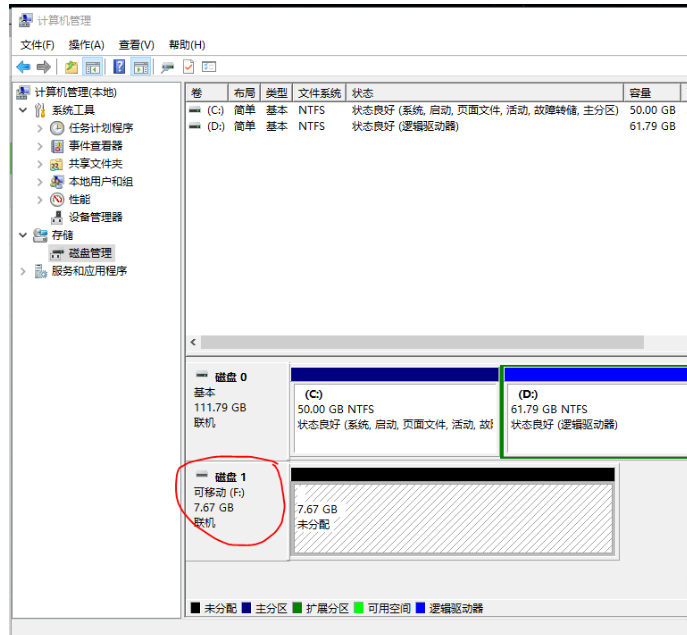Open 设备管理器 in the tree
687x635 pixels.
[x=95, y=217]
